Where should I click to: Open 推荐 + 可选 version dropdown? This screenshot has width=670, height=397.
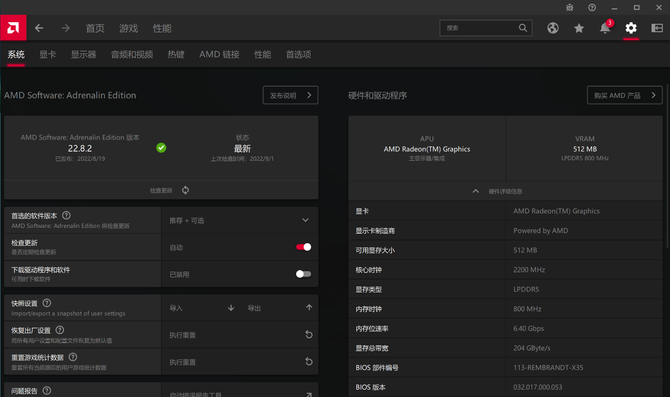240,221
